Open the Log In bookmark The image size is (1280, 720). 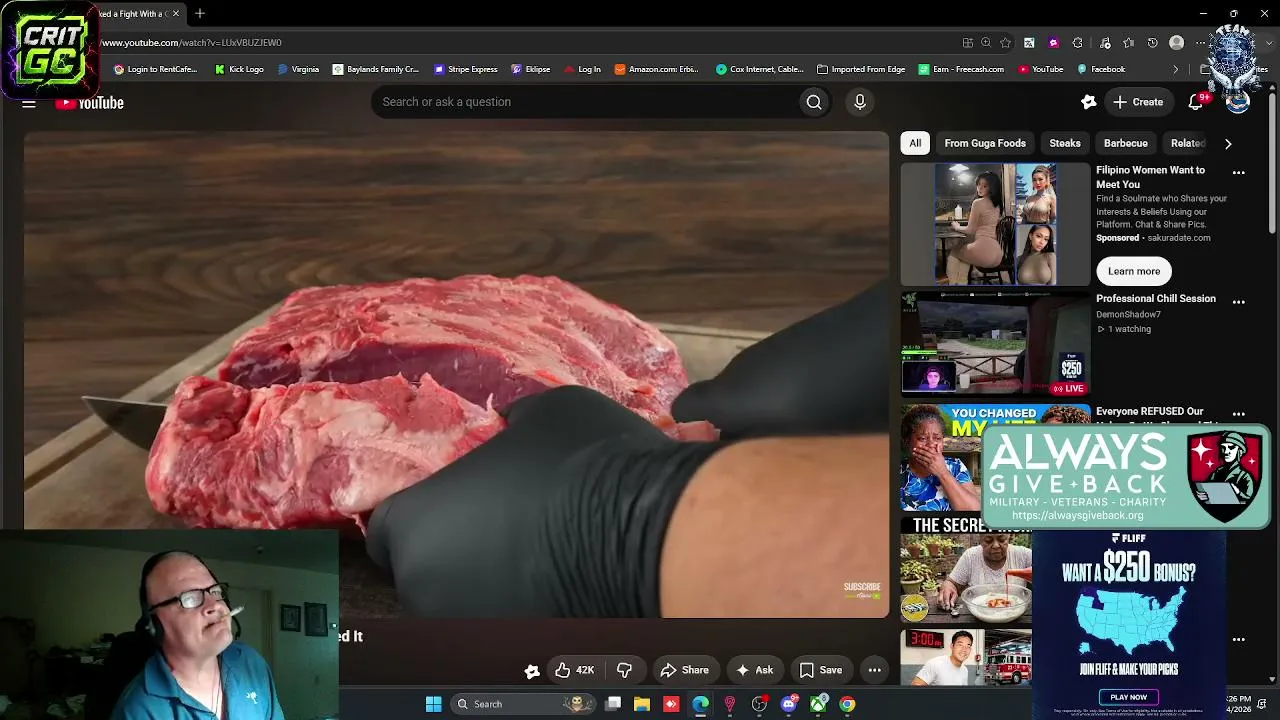(x=582, y=70)
